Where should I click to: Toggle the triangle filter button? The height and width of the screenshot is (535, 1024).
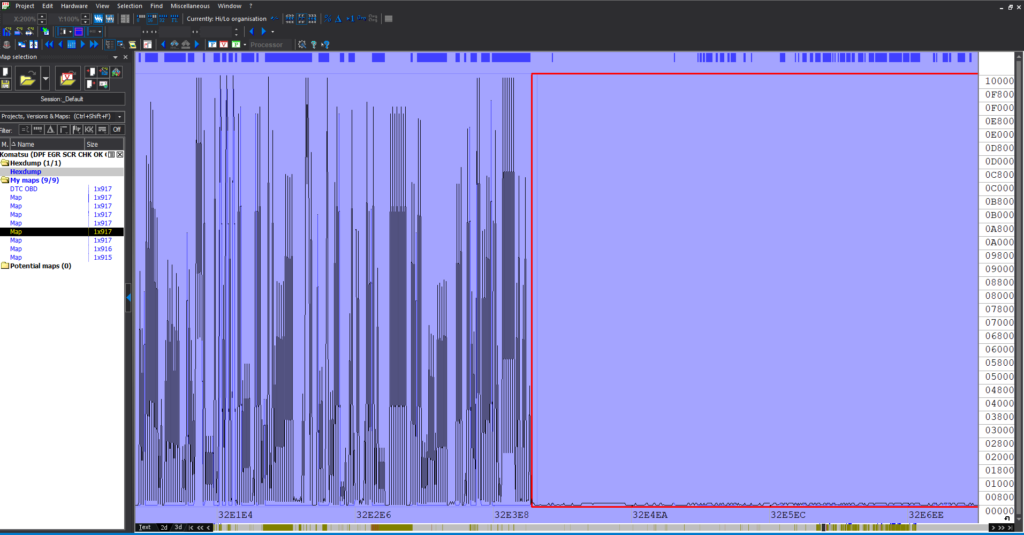point(50,130)
